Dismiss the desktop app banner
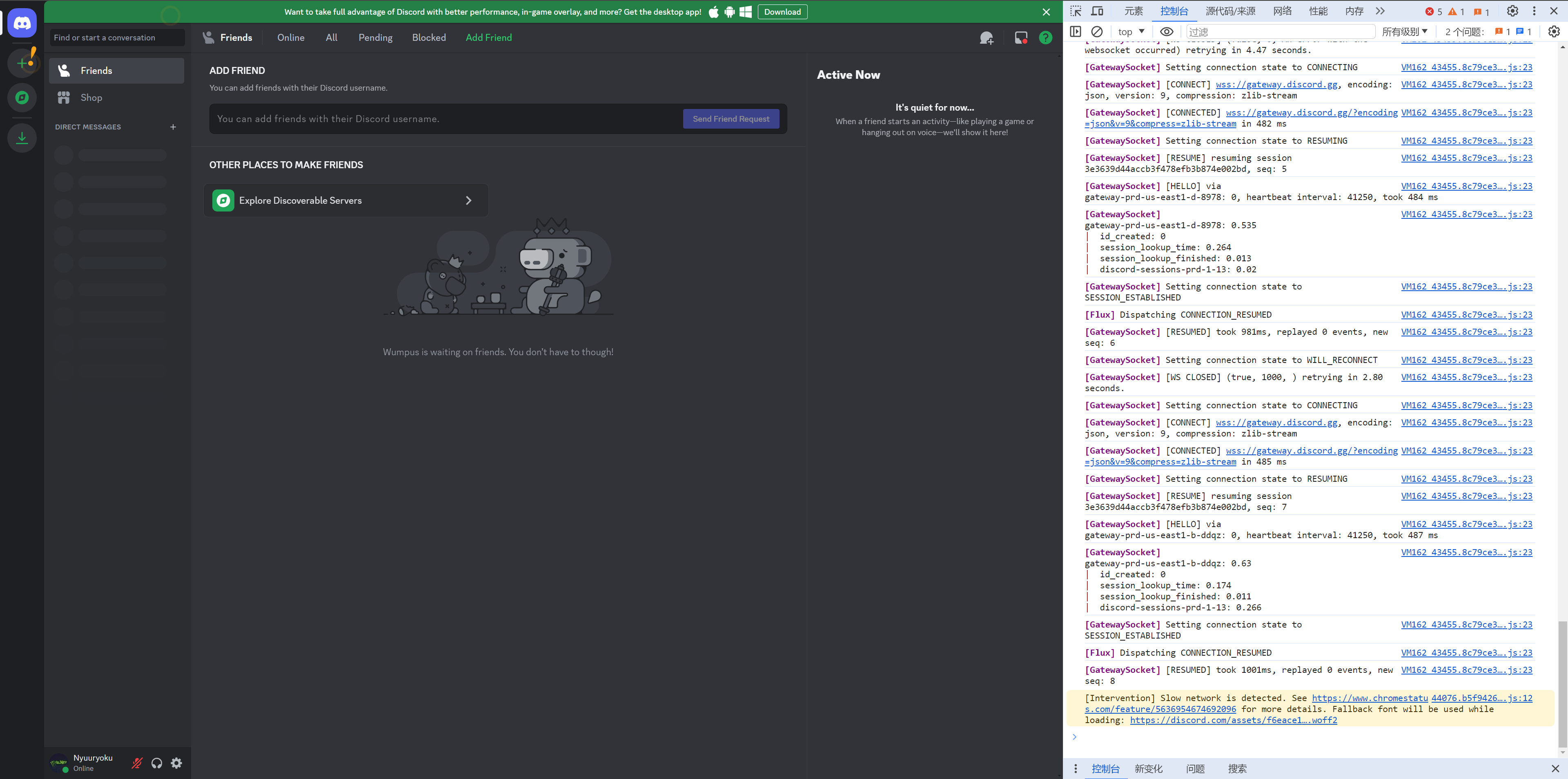The height and width of the screenshot is (779, 1568). click(x=1046, y=12)
